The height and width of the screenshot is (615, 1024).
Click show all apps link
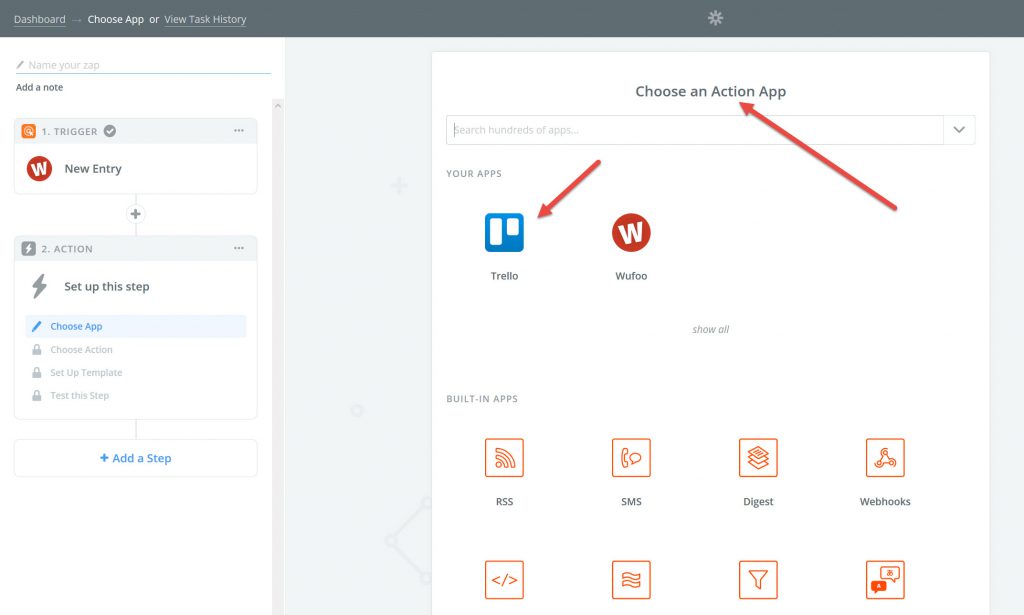coord(710,329)
